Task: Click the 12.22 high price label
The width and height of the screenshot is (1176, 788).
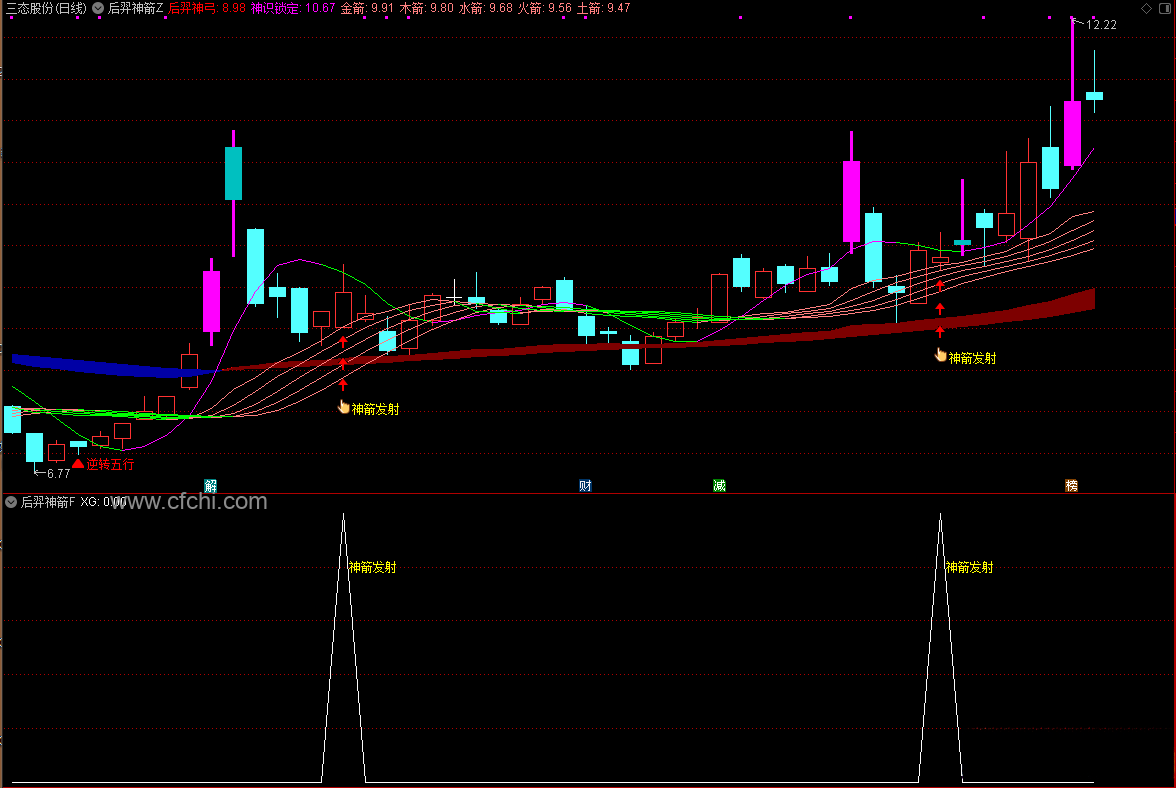Action: coord(1101,25)
